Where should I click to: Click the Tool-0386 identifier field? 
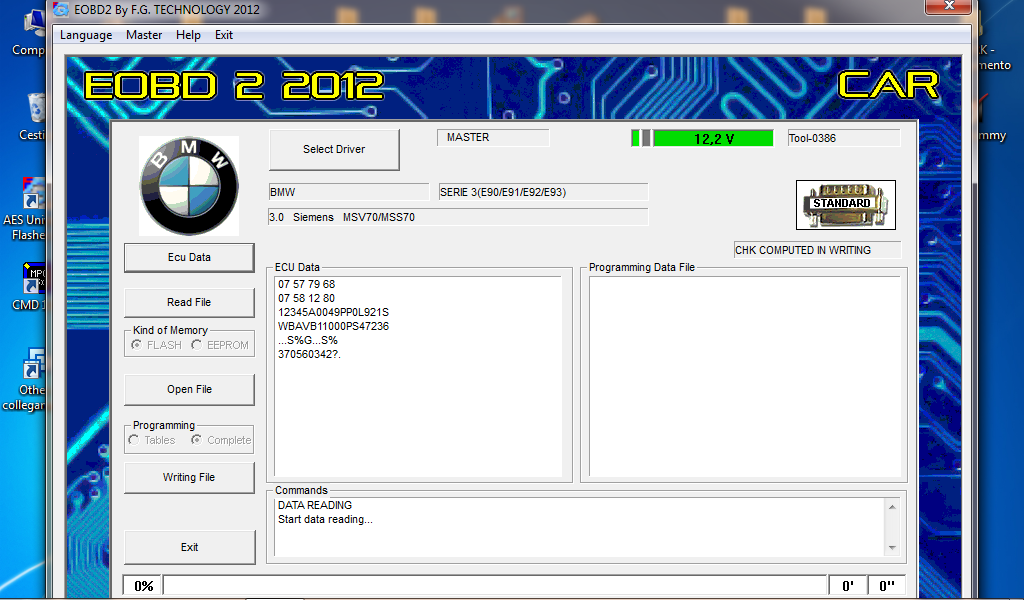click(844, 138)
